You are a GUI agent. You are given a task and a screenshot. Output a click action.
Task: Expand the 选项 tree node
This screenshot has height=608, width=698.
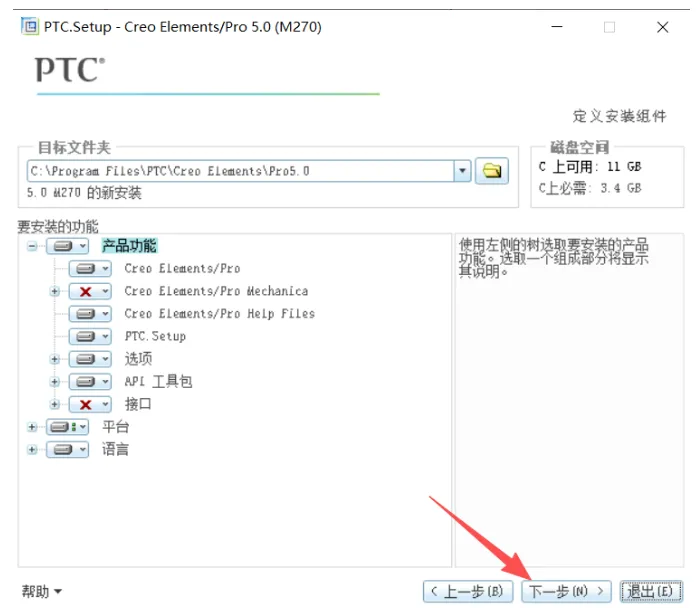(x=55, y=359)
